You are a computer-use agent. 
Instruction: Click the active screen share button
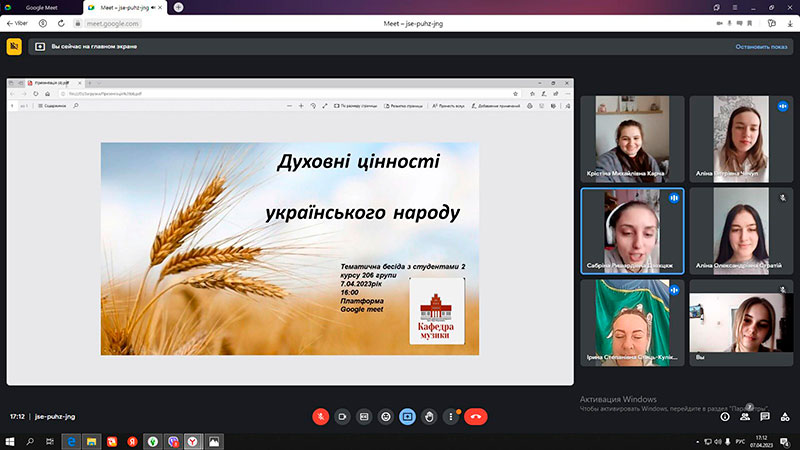[x=407, y=417]
